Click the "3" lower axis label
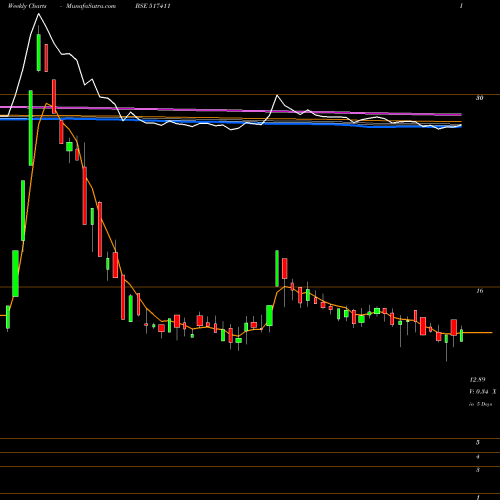The height and width of the screenshot is (500, 500). [478, 470]
